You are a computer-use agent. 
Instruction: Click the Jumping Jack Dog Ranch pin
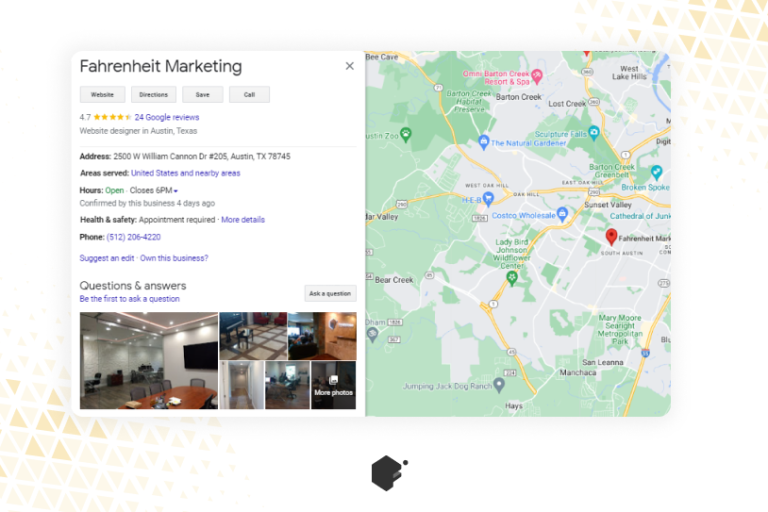[499, 385]
